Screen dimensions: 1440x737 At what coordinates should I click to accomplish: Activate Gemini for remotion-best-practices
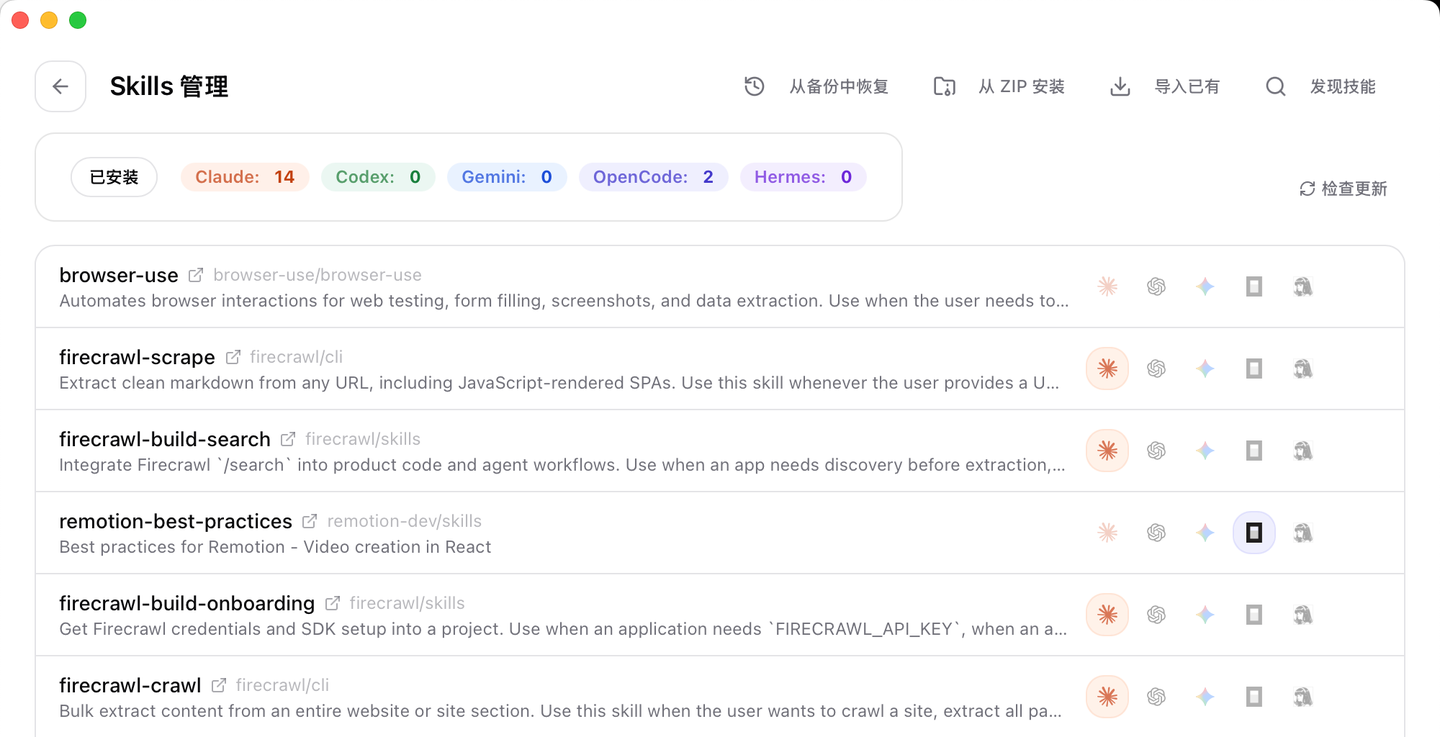point(1205,533)
